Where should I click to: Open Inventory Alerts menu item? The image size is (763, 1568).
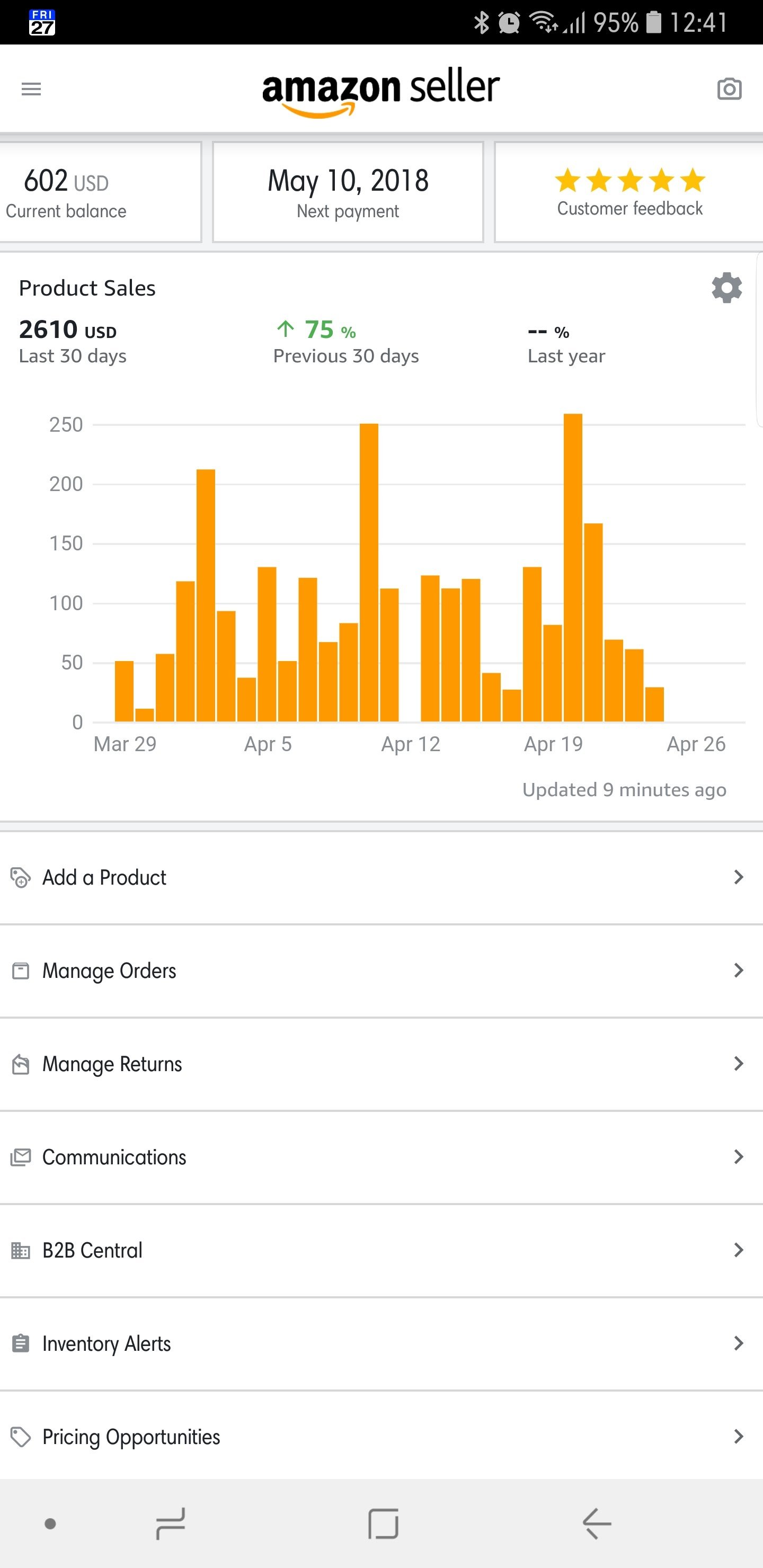pyautogui.click(x=381, y=1343)
